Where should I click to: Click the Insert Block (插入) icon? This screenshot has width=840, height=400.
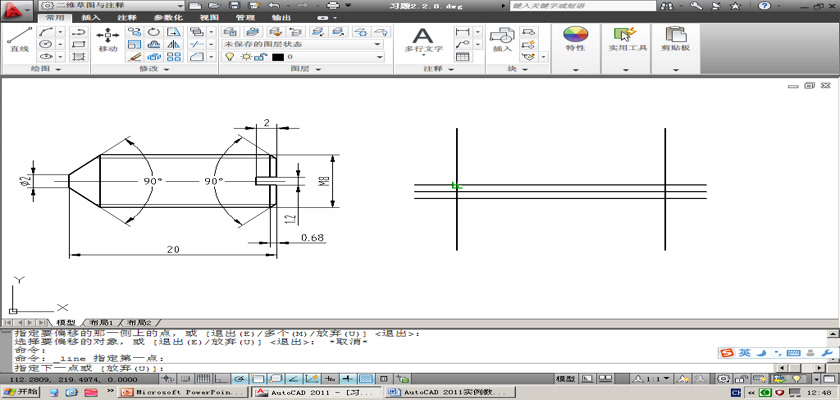tap(502, 40)
